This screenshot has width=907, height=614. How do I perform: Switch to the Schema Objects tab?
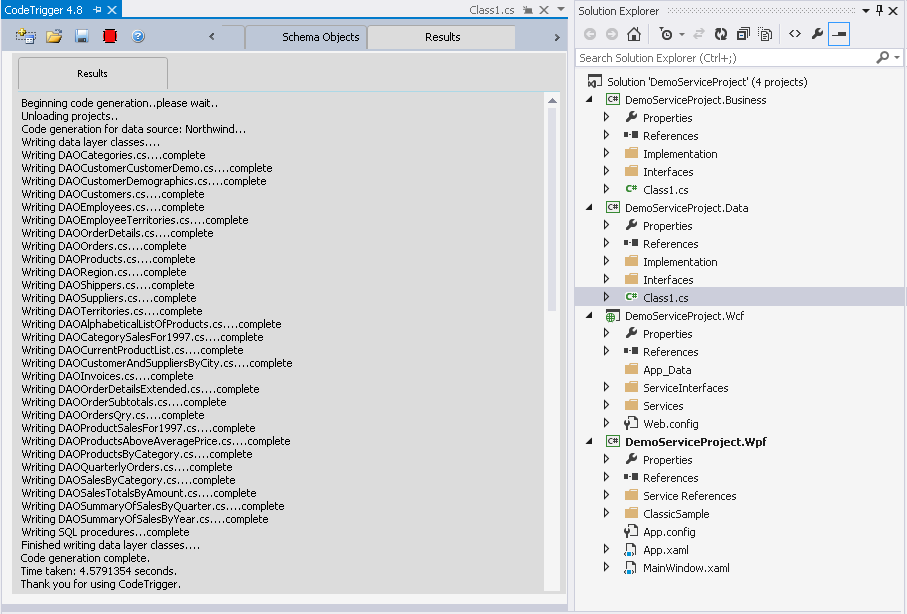(320, 37)
